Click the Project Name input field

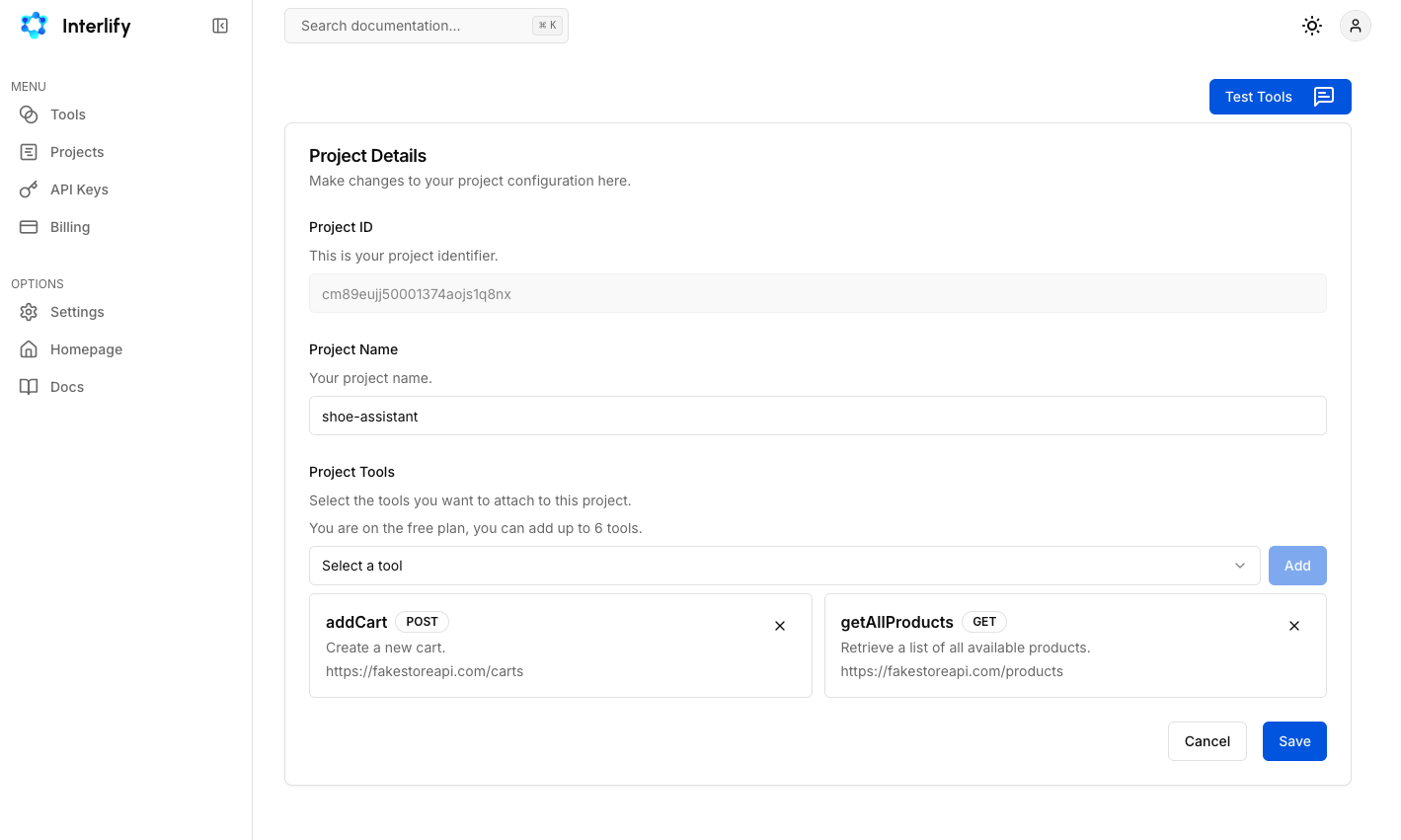817,416
